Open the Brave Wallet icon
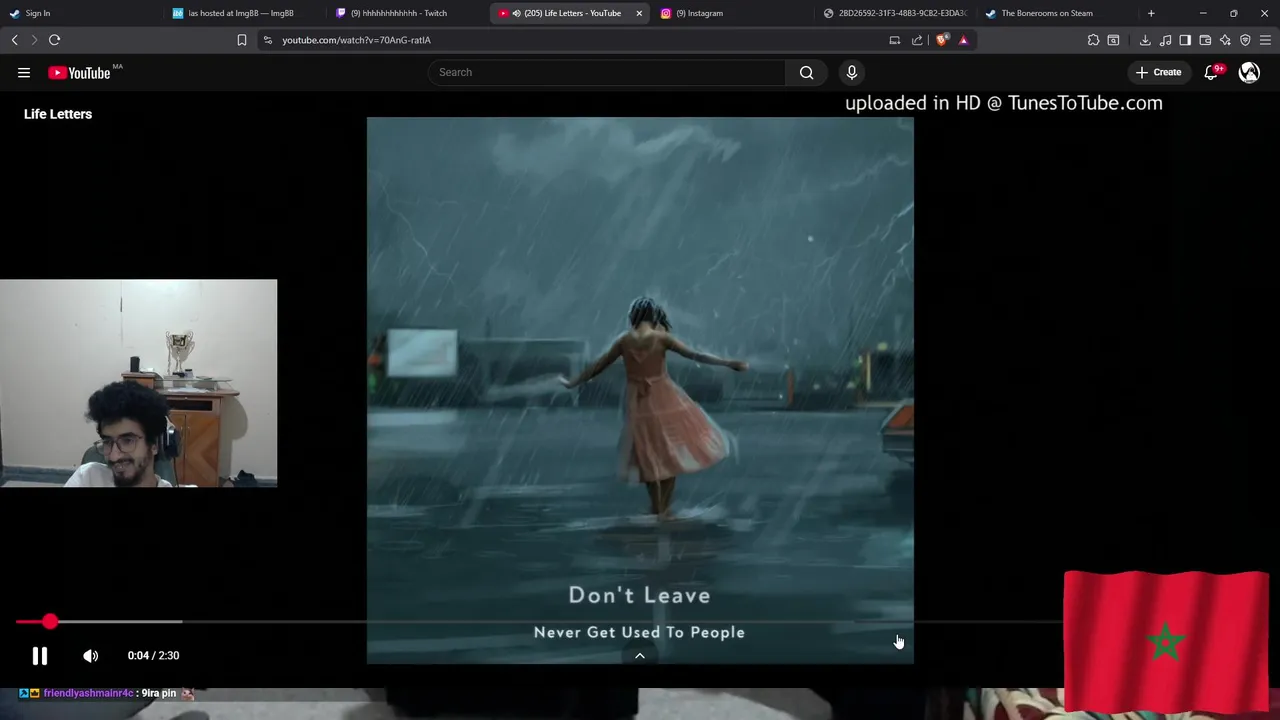Image resolution: width=1280 pixels, height=720 pixels. pos(1205,40)
